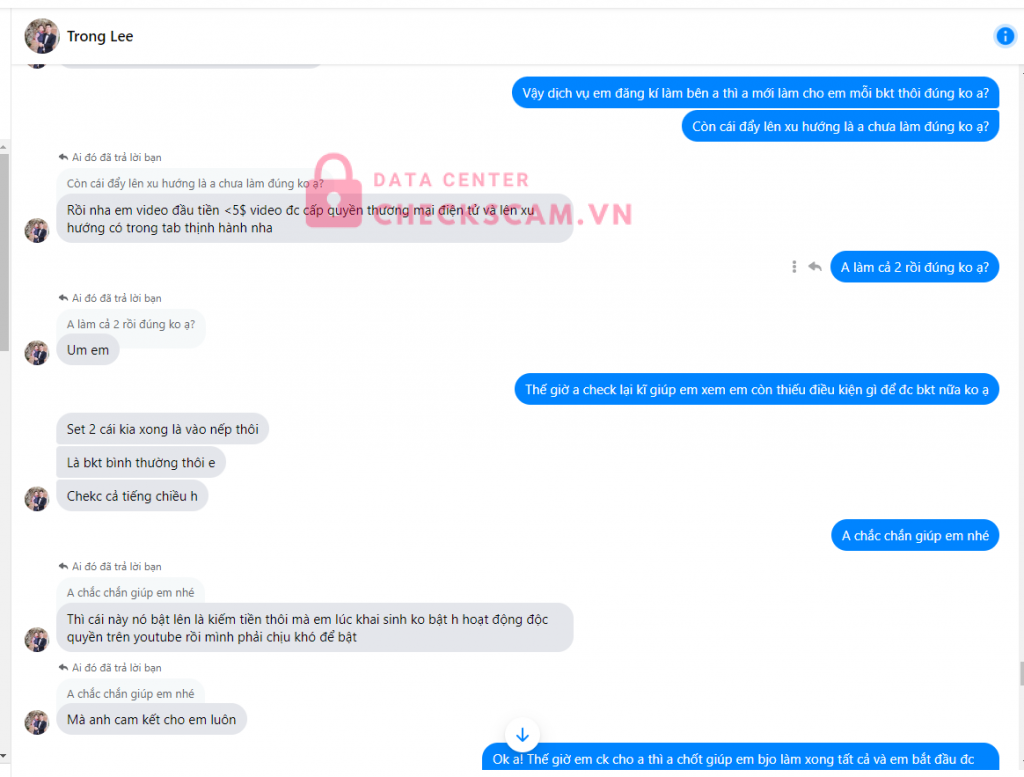
Task: Open conversation info with the blue i icon
Action: 1004,36
